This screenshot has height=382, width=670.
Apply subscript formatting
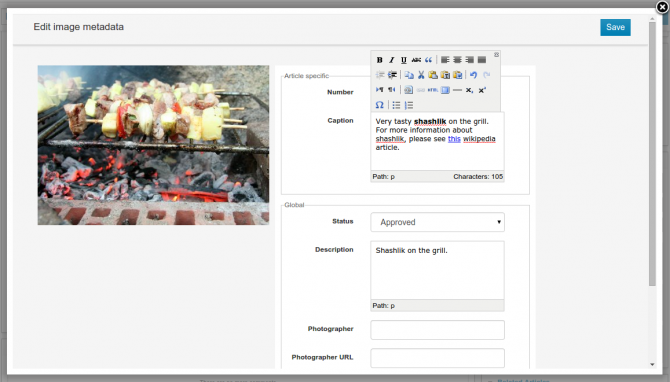pyautogui.click(x=469, y=90)
